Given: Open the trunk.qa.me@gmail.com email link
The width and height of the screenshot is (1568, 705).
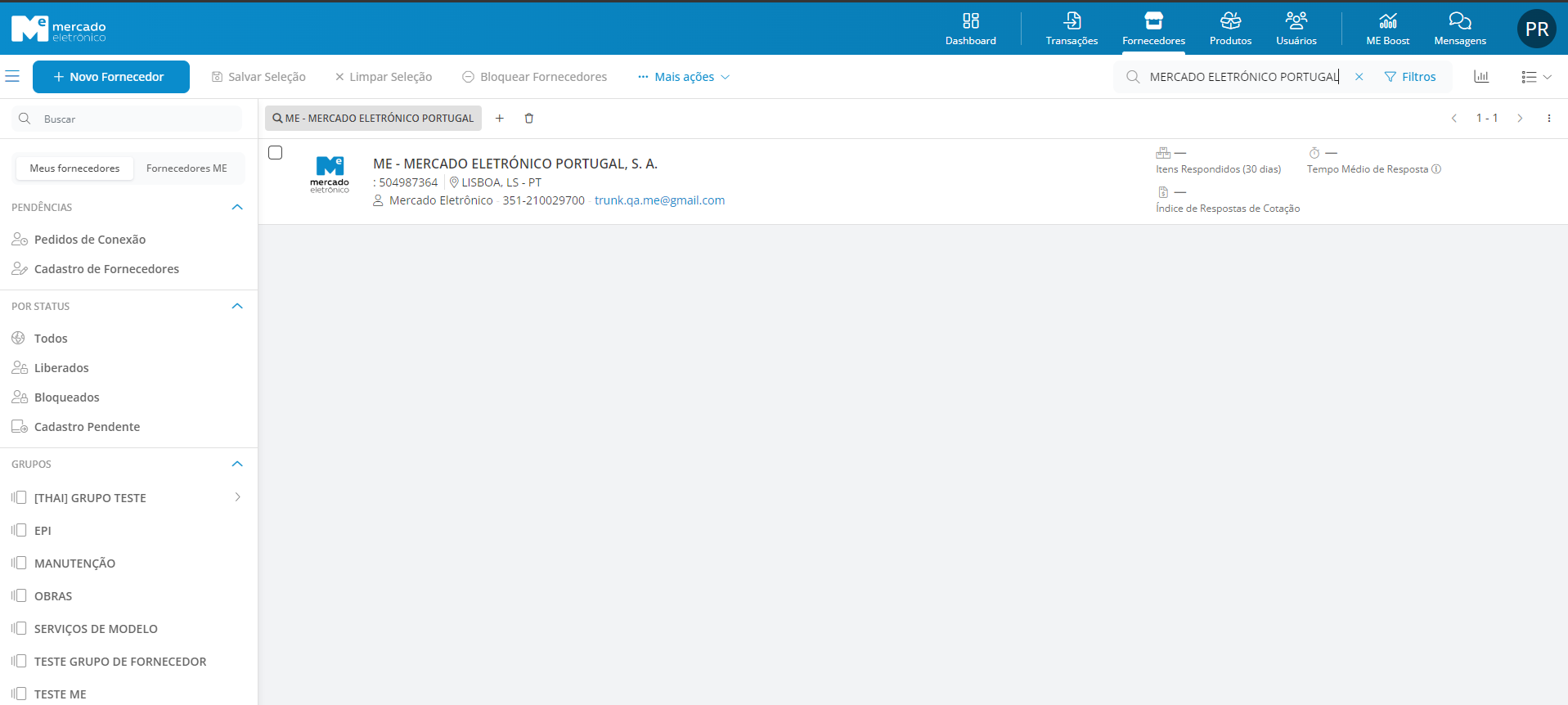Looking at the screenshot, I should 659,200.
